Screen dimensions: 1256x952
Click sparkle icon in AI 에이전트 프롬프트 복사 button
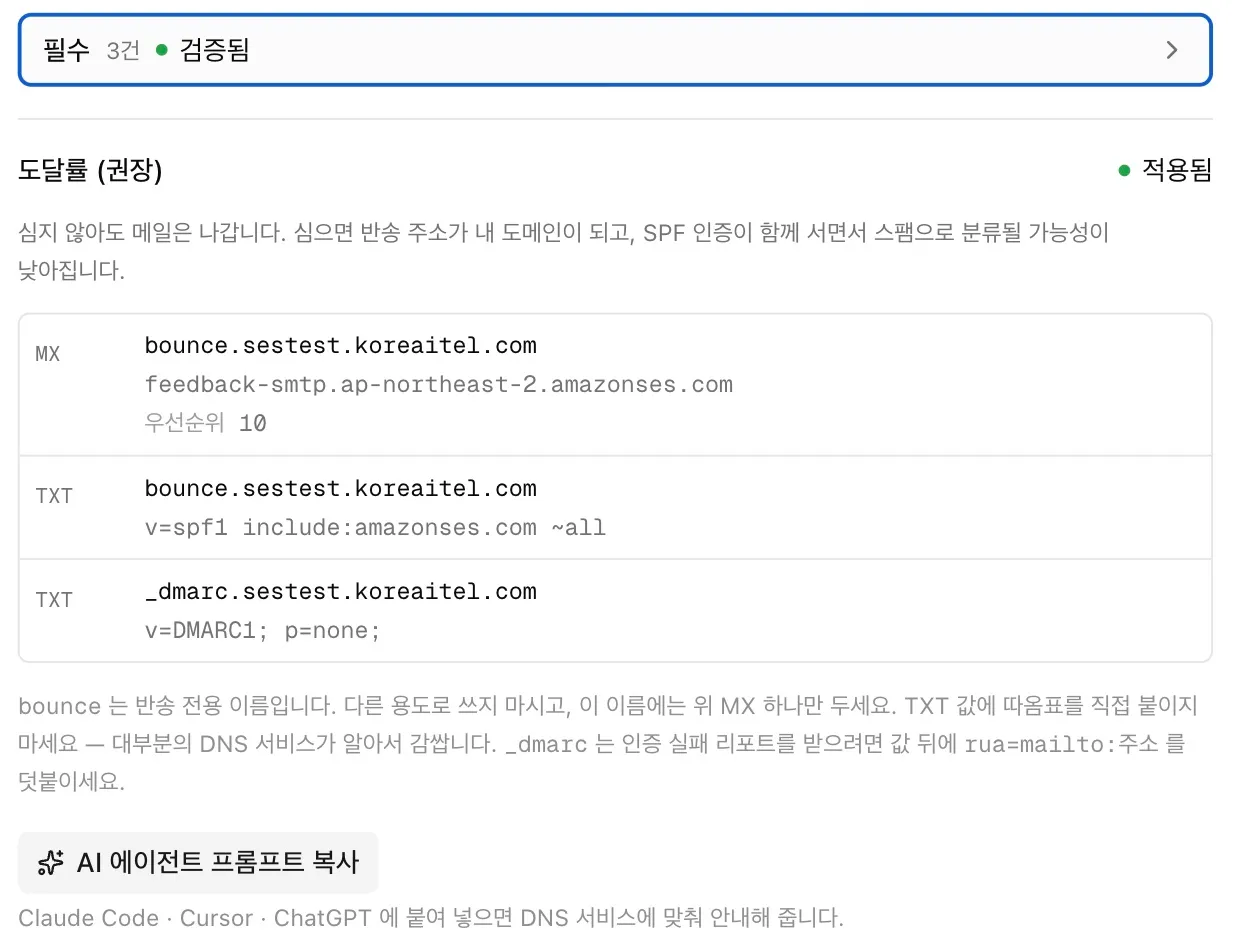pos(50,862)
